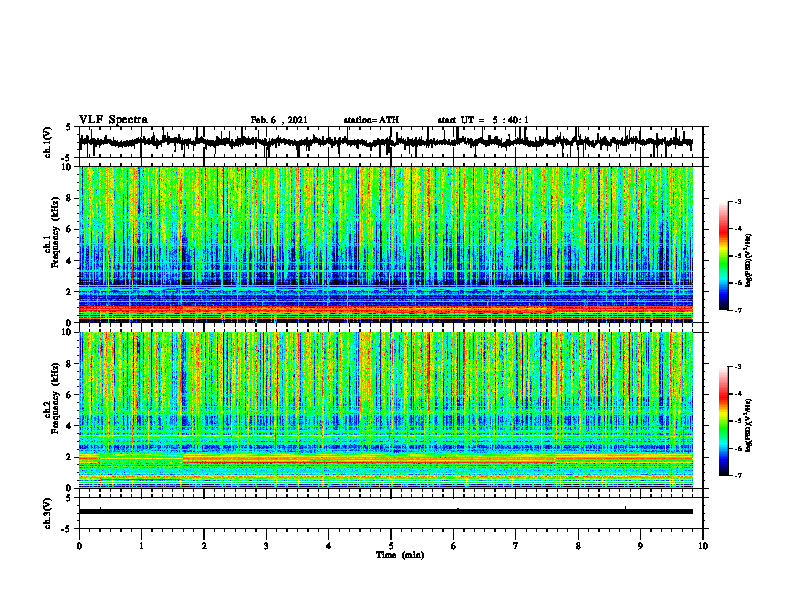The width and height of the screenshot is (792, 612).
Task: Click inside the ch.1 spectrogram panel
Action: point(385,244)
